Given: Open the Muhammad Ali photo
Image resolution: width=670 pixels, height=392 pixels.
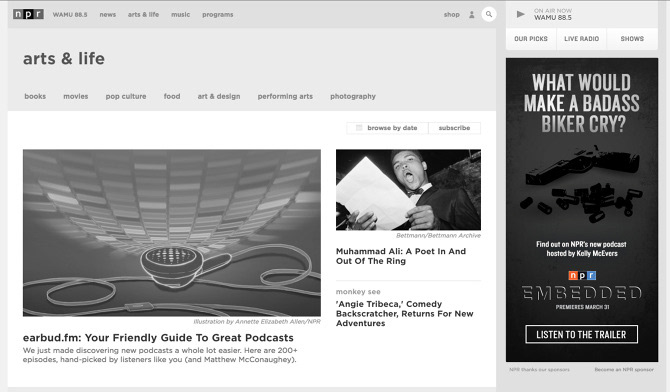Looking at the screenshot, I should 408,190.
